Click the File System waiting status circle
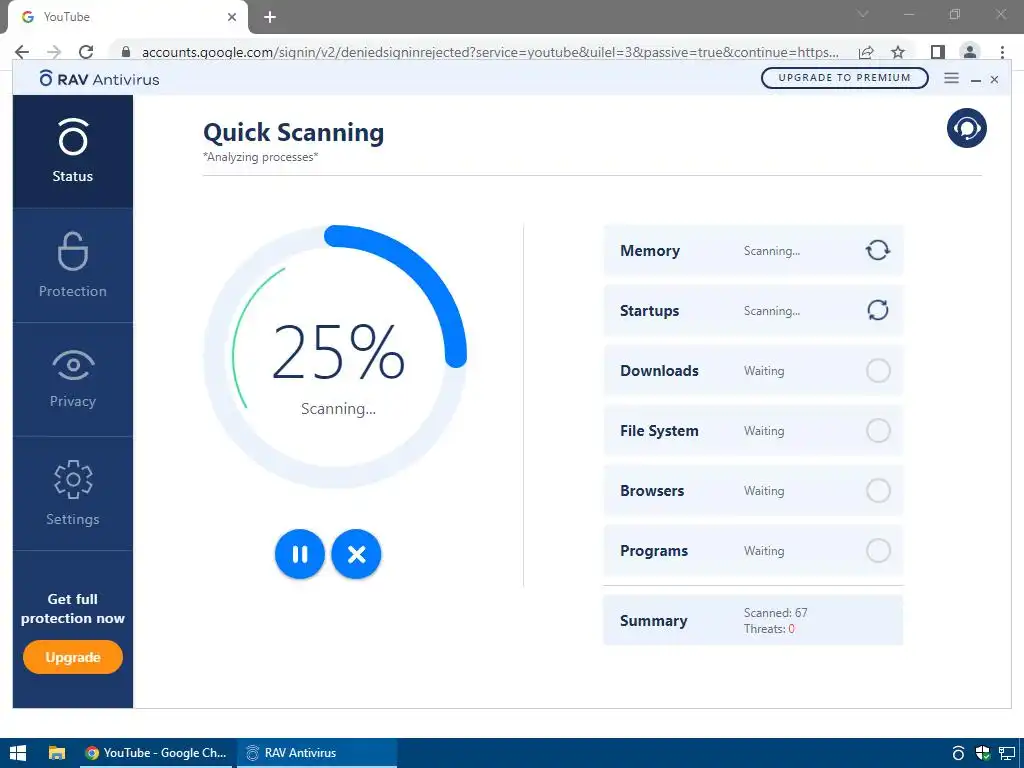Screen dimensions: 1024x768 coord(878,430)
